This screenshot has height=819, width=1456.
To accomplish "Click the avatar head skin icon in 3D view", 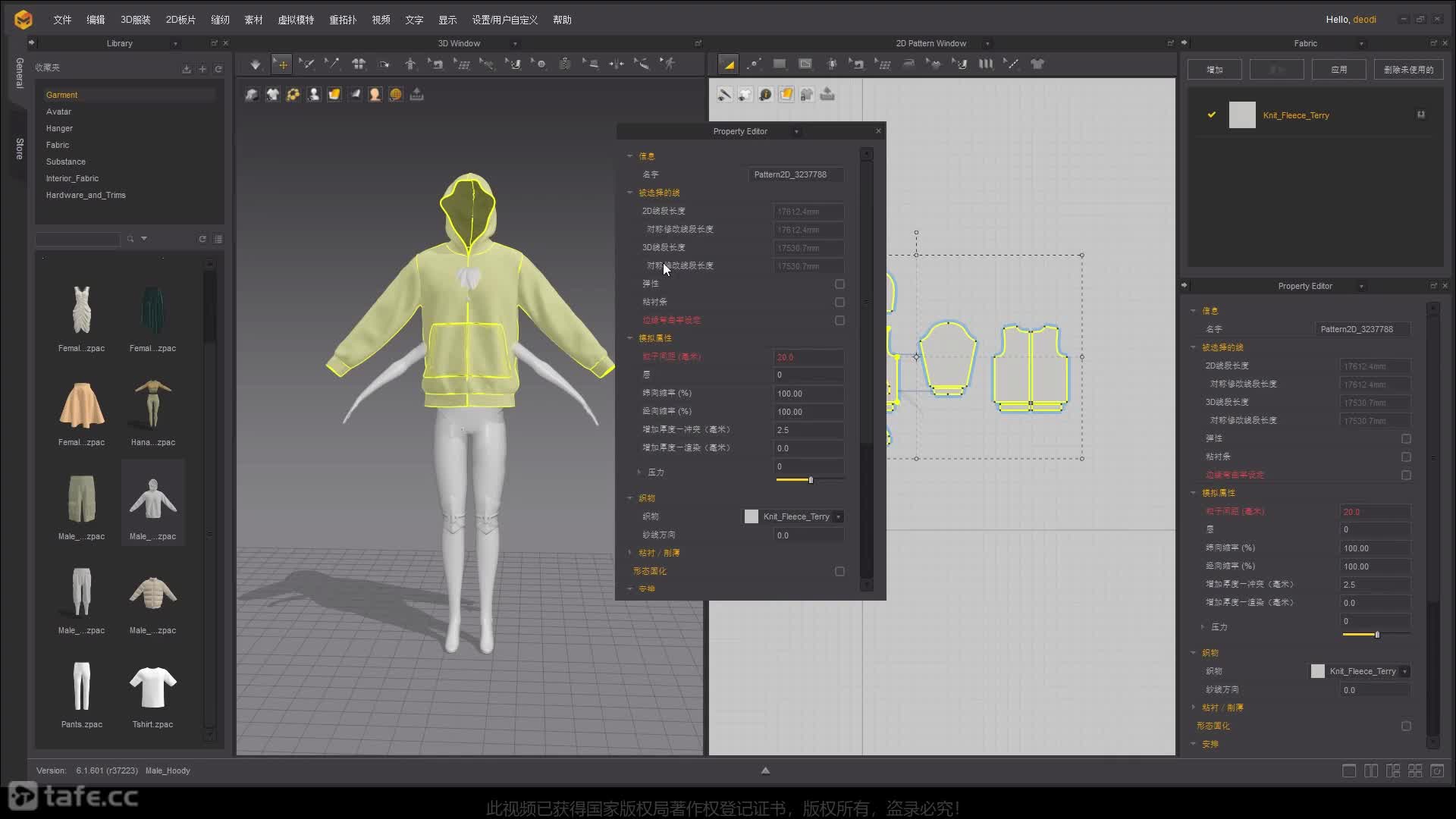I will (x=375, y=94).
